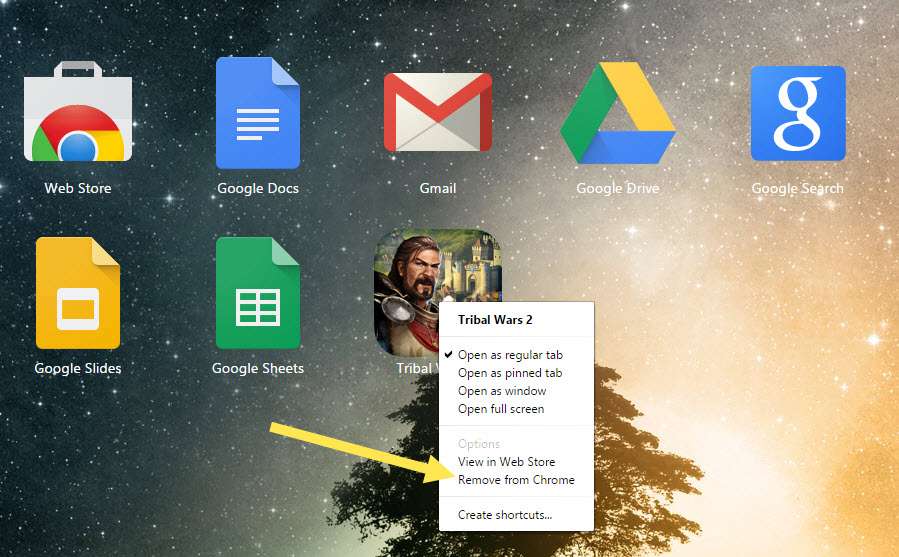The height and width of the screenshot is (557, 899).
Task: Select 'Open as window' option
Action: point(502,391)
